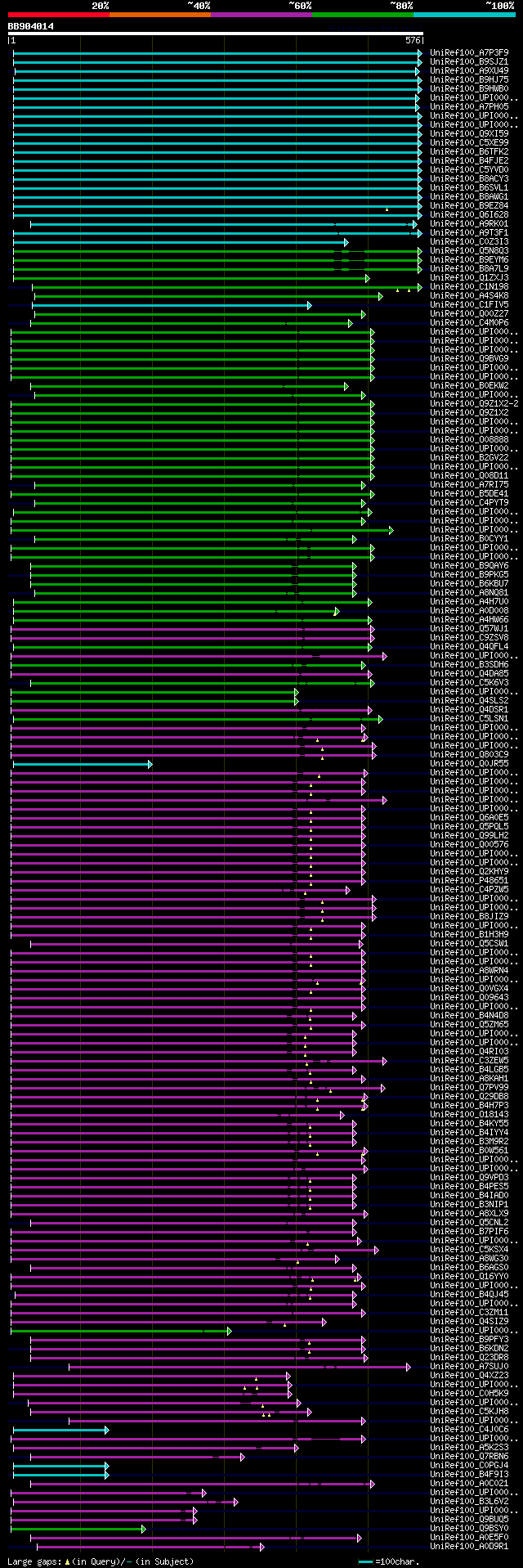Open hit UniRef100_A7P3F9
The image size is (523, 1568).
click(469, 52)
